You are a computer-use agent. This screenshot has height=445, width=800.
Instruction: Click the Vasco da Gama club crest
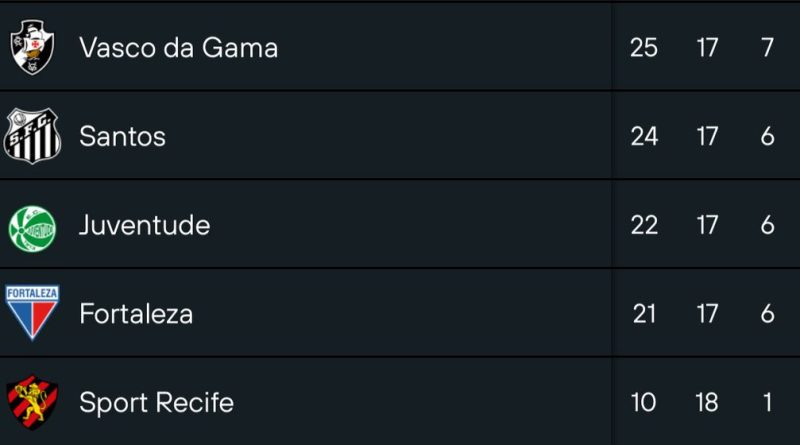click(33, 47)
